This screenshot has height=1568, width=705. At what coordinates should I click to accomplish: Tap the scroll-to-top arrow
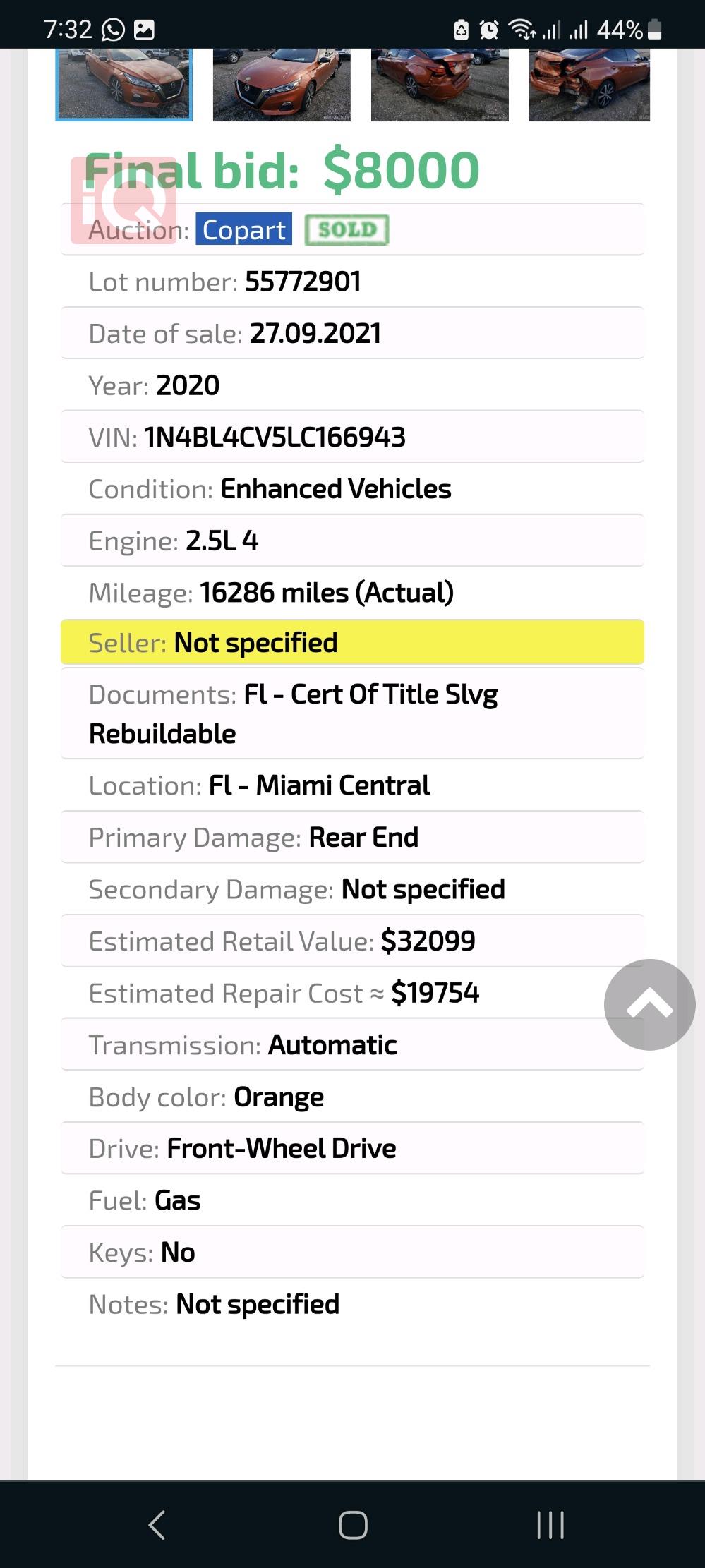tap(649, 1004)
